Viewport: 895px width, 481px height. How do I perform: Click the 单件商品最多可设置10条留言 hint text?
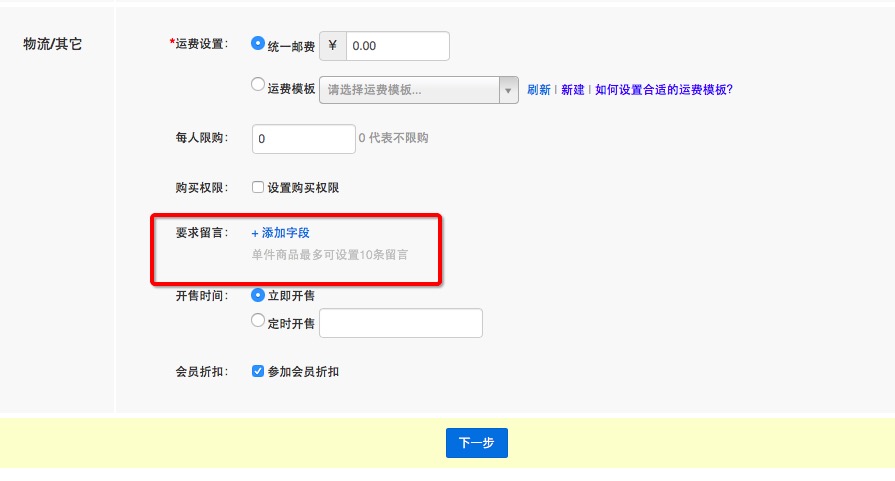pyautogui.click(x=330, y=254)
